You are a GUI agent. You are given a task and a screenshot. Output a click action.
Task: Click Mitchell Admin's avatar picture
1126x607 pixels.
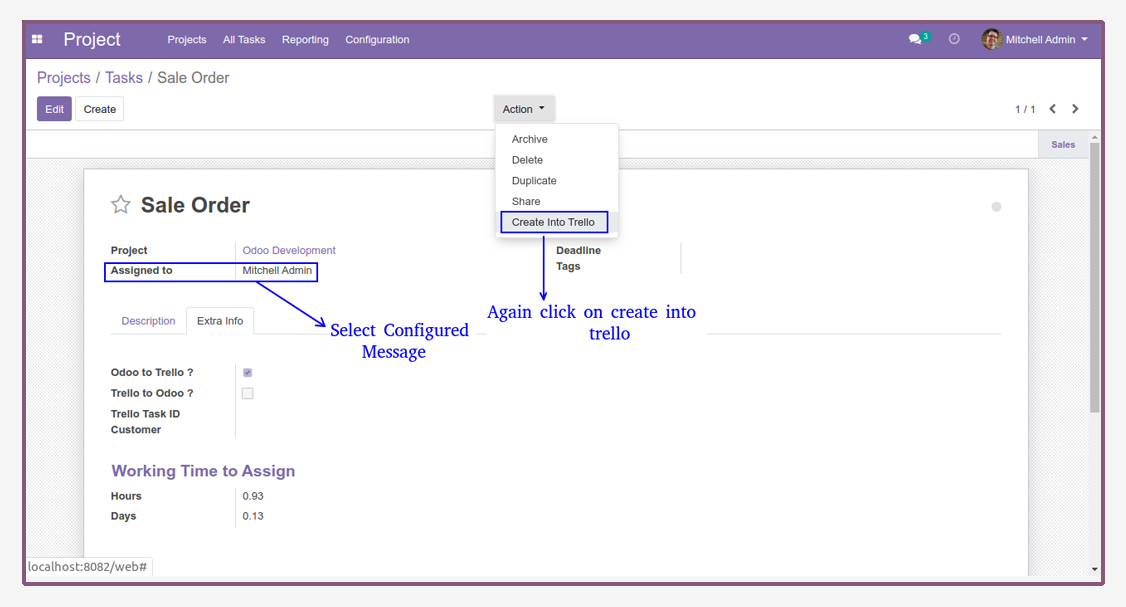pyautogui.click(x=992, y=40)
